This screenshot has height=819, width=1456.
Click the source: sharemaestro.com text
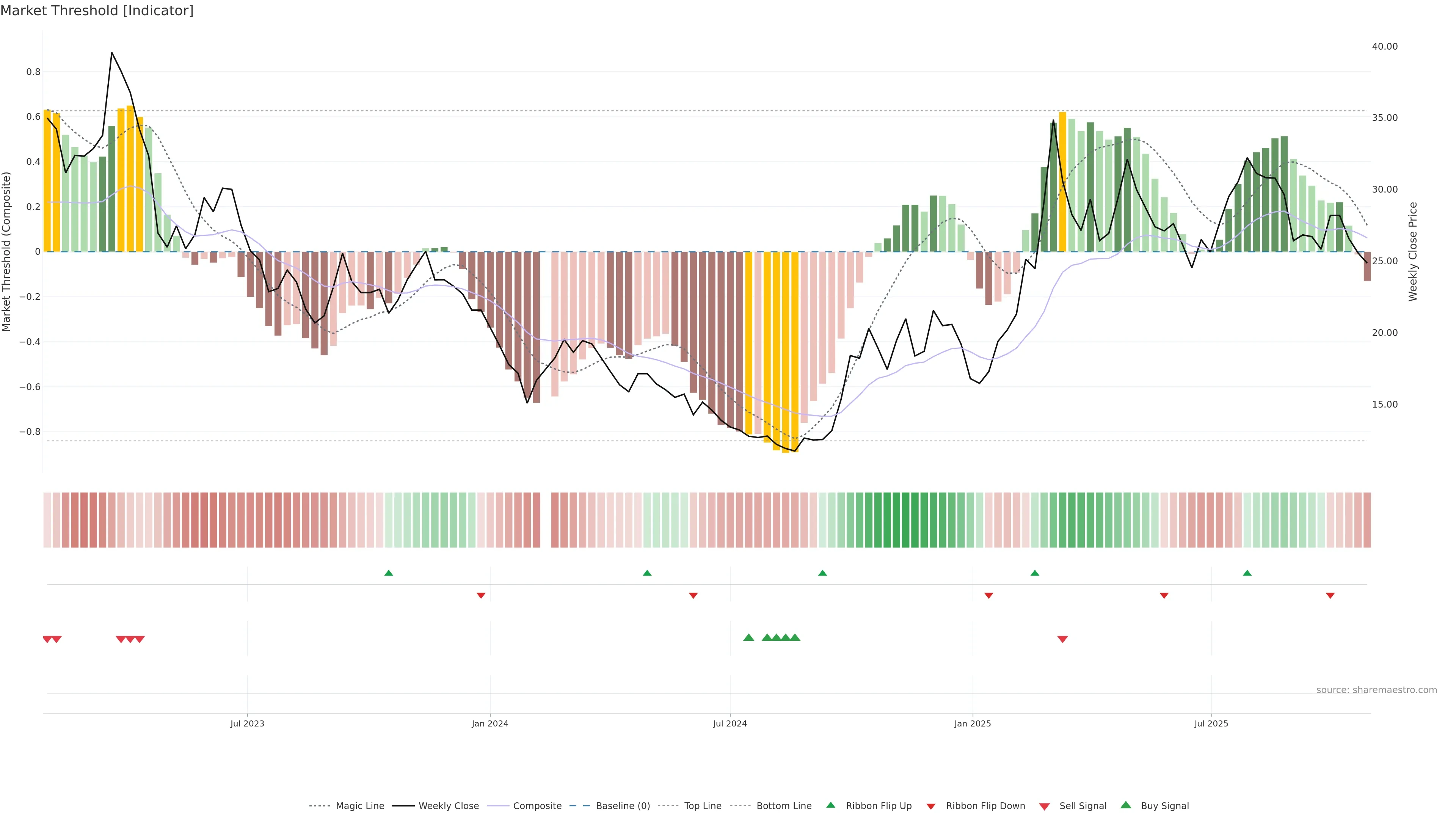tap(1376, 690)
